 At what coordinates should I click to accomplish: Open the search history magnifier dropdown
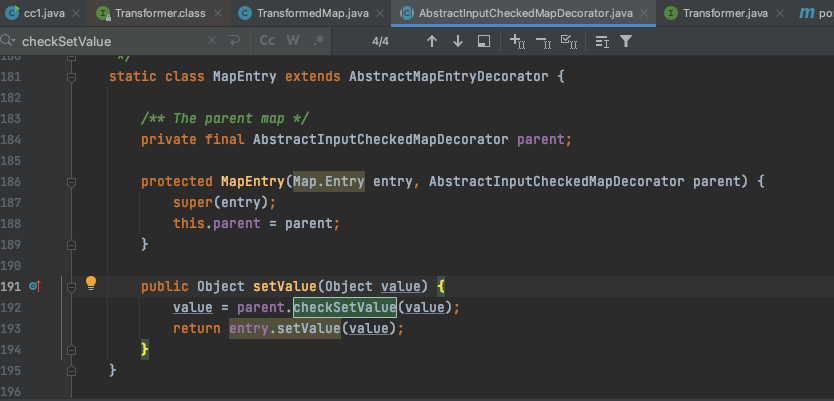coord(8,41)
